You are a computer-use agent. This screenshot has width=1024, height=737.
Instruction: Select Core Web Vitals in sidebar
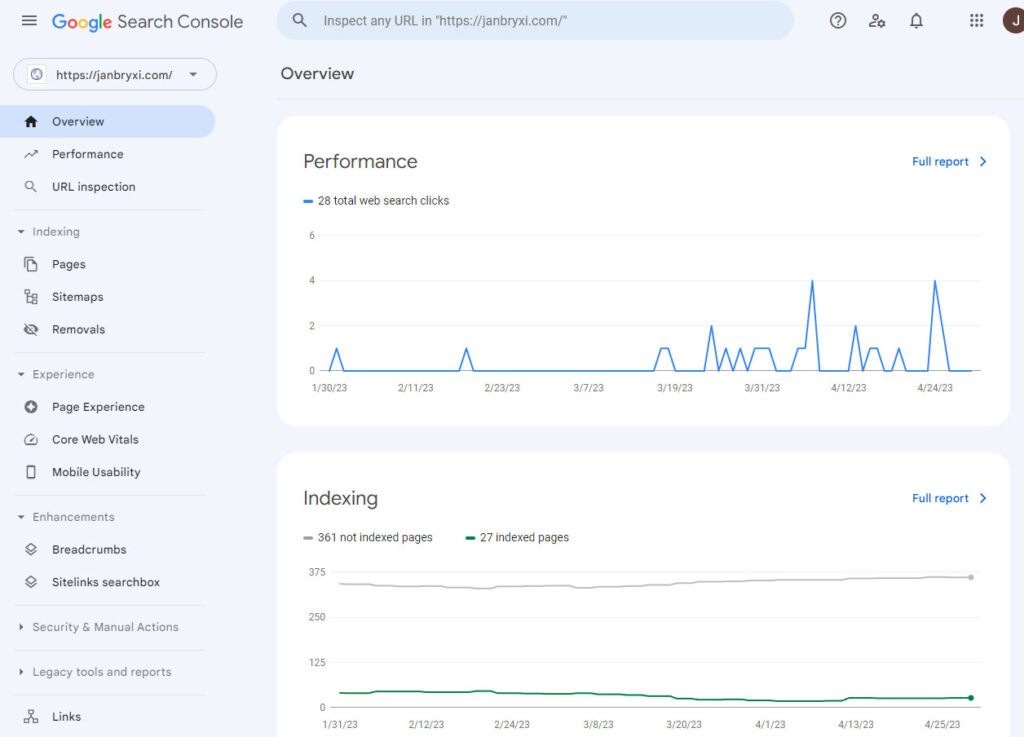click(x=95, y=440)
